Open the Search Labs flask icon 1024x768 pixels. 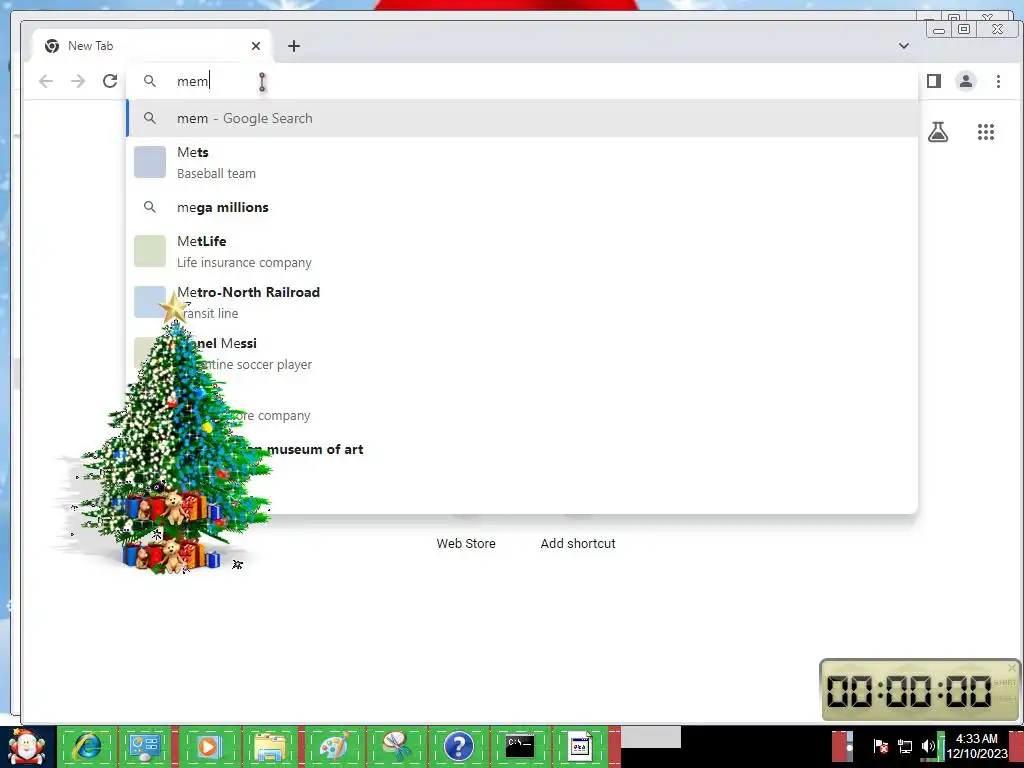[938, 132]
